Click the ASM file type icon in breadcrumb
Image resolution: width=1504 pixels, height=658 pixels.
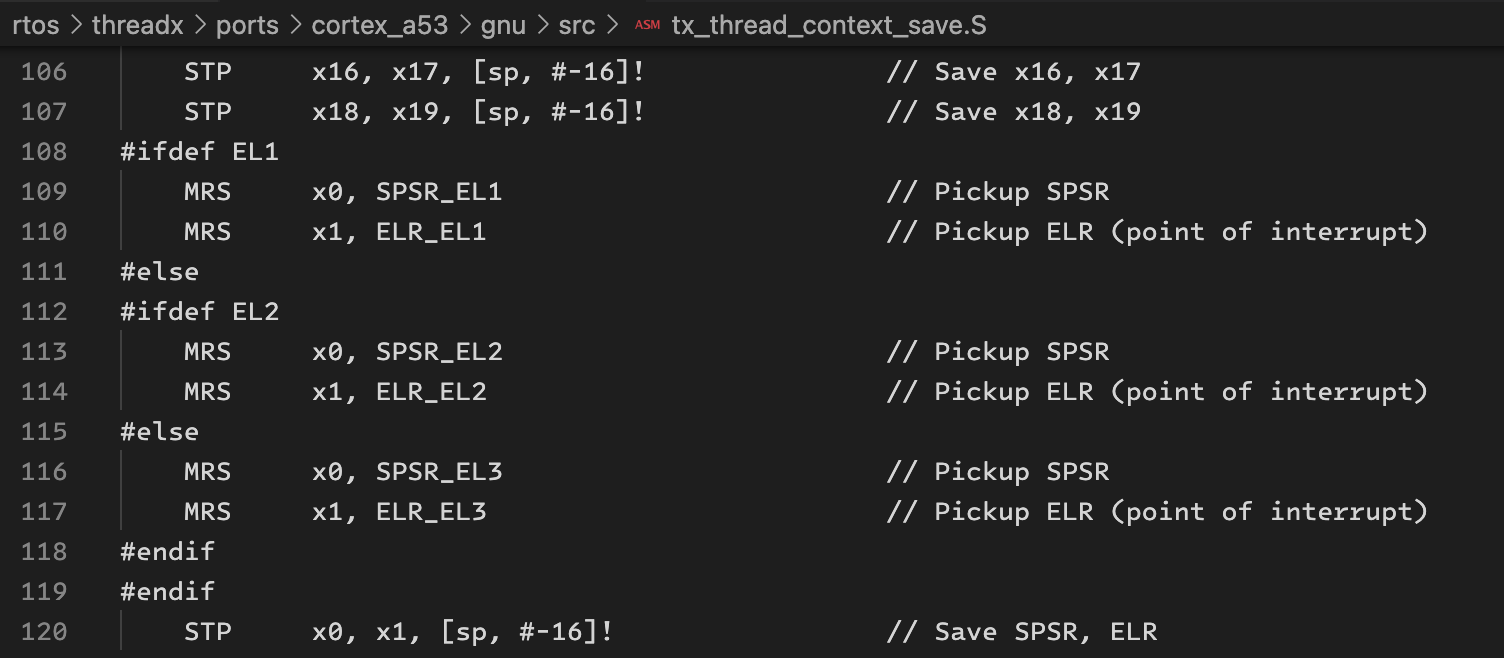(647, 26)
